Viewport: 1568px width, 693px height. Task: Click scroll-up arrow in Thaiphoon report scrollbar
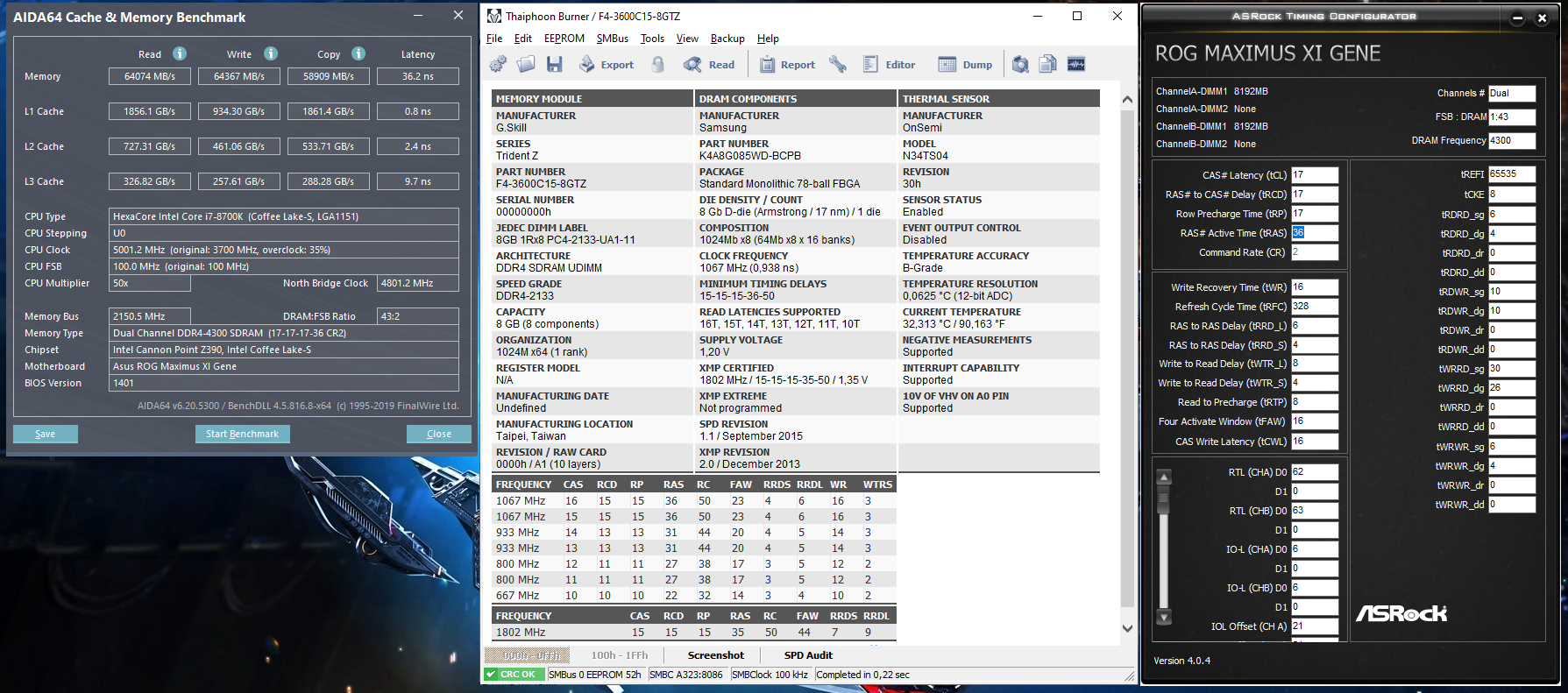pyautogui.click(x=1127, y=100)
